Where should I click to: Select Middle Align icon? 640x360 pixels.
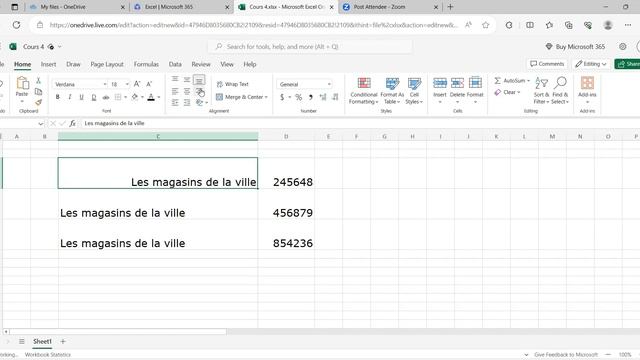(187, 79)
